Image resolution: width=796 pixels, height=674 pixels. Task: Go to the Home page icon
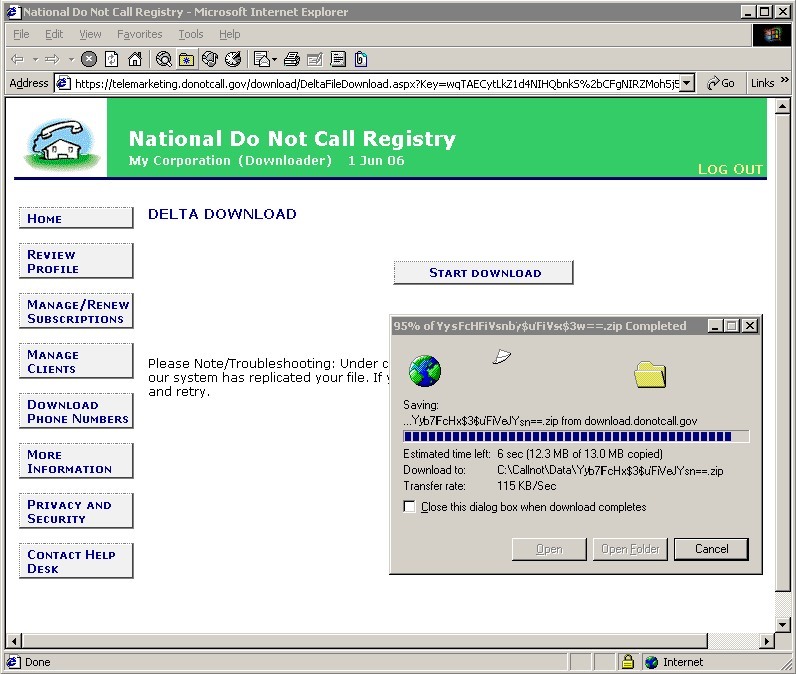click(135, 59)
